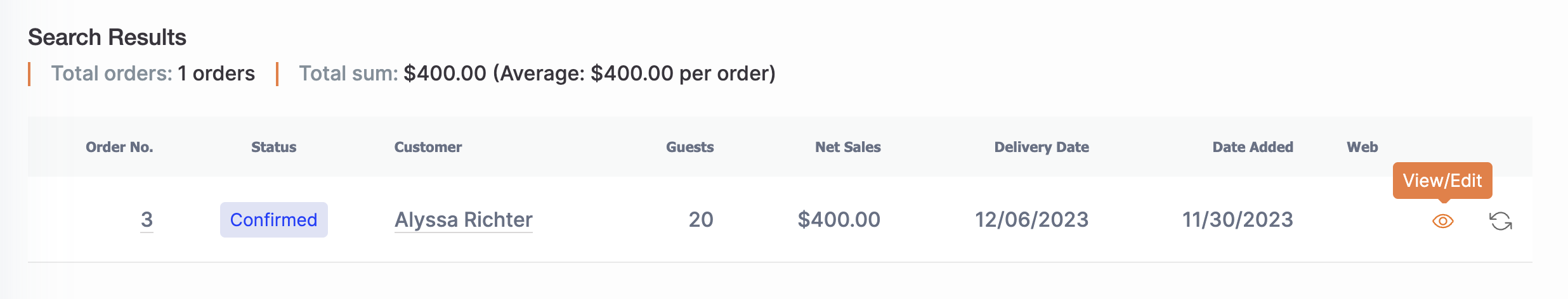The height and width of the screenshot is (299, 1568).
Task: Click the View/Edit tooltip label
Action: point(1442,181)
